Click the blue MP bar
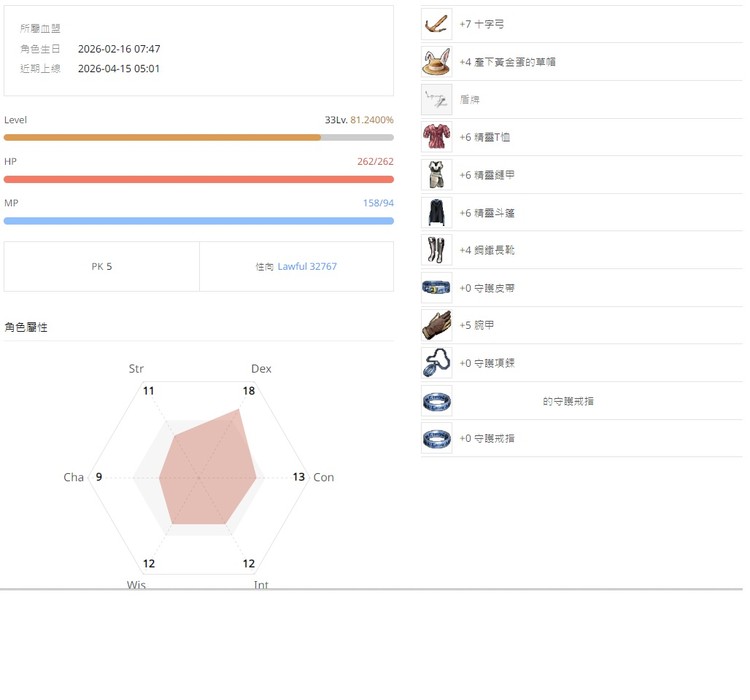 tap(198, 220)
